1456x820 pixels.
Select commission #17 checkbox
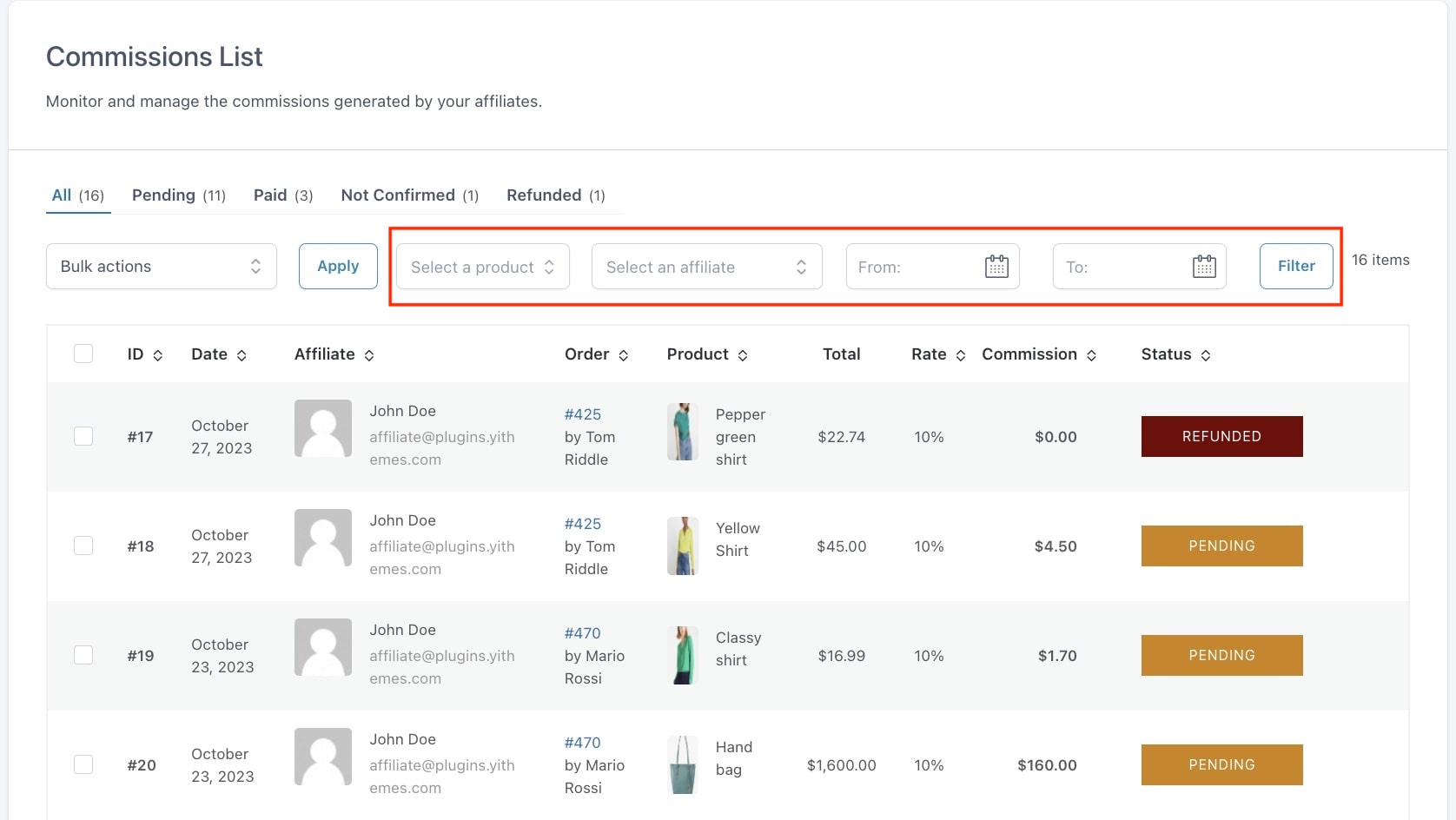83,436
